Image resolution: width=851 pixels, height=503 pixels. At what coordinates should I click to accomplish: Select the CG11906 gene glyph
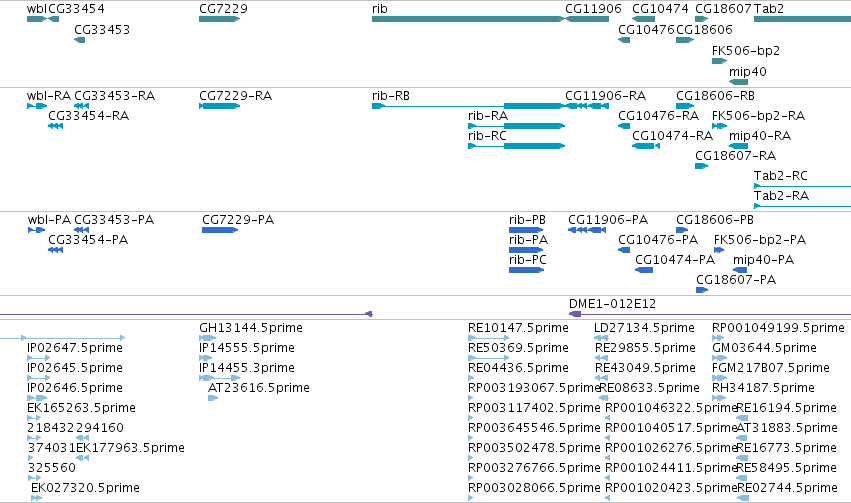(x=587, y=19)
